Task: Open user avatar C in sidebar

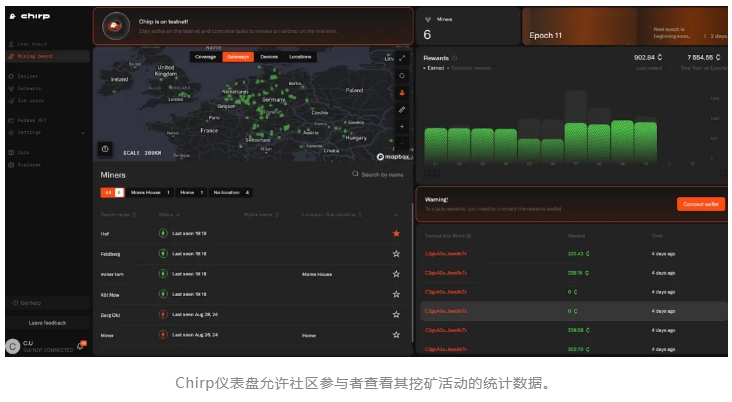Action: [x=13, y=346]
